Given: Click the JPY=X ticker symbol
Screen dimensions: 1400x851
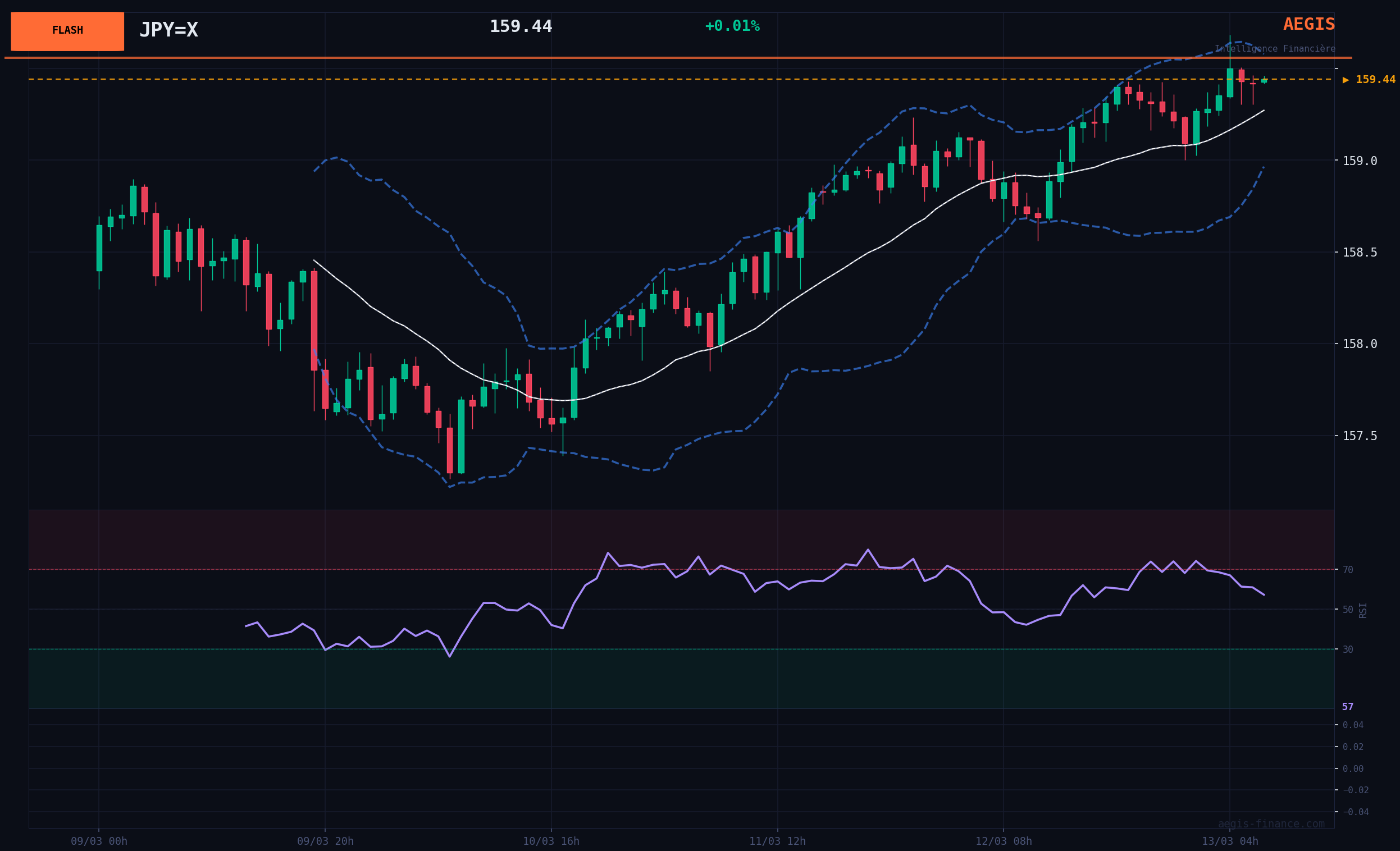Looking at the screenshot, I should click(168, 30).
